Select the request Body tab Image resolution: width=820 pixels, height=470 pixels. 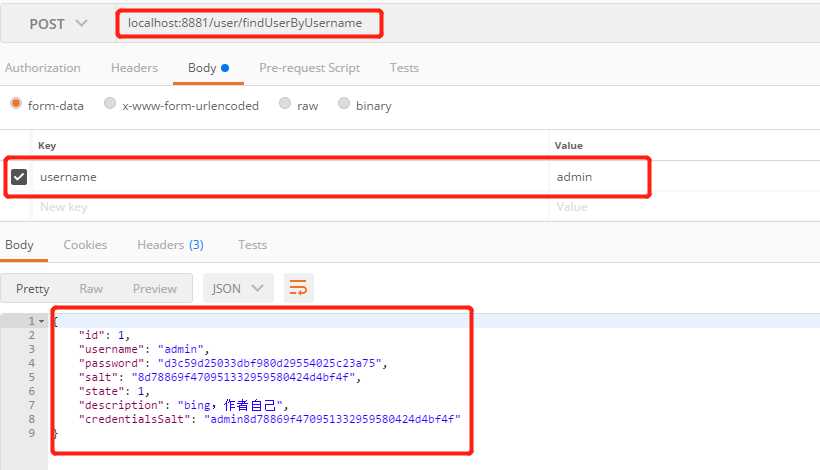coord(208,68)
